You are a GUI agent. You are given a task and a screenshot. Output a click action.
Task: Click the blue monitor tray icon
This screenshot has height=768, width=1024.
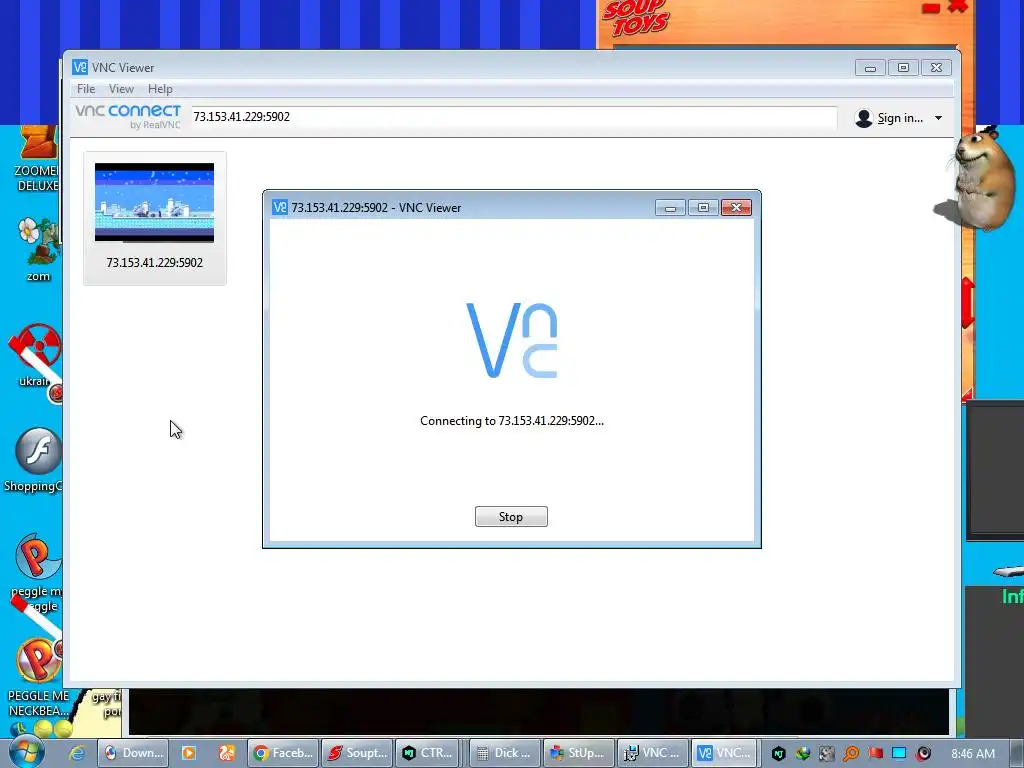pos(899,754)
